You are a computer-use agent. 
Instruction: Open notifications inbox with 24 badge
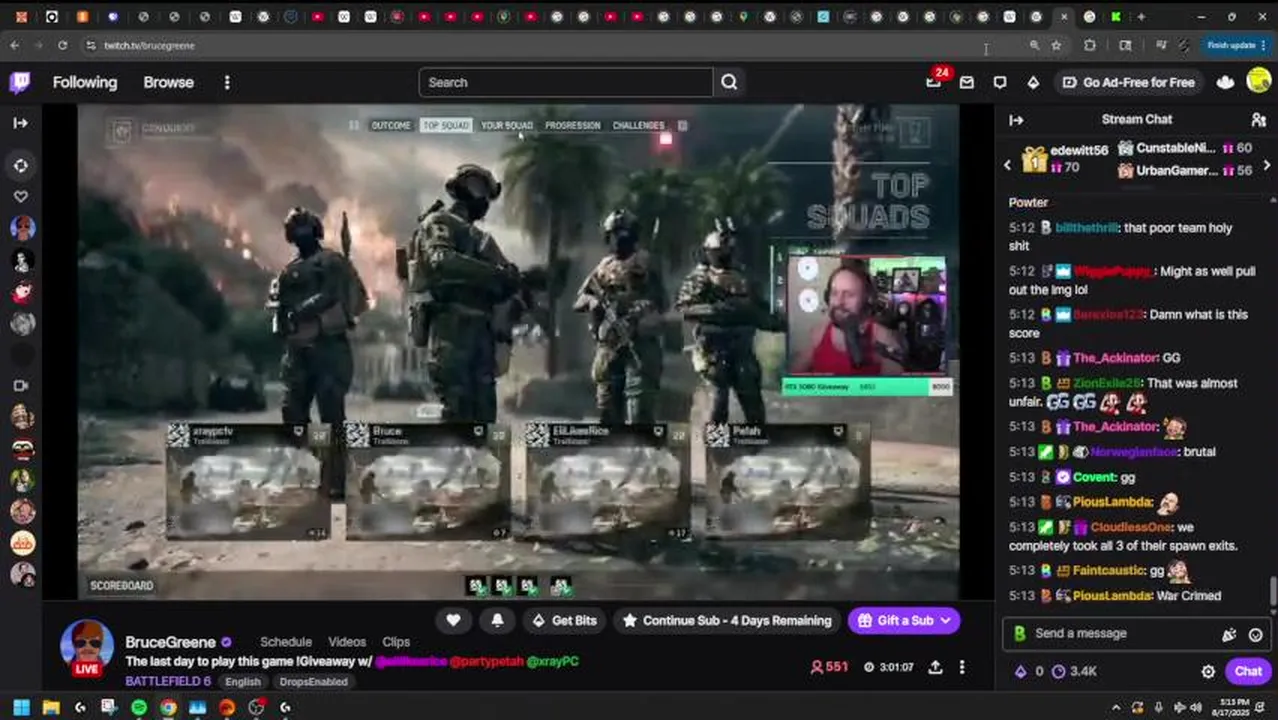pyautogui.click(x=934, y=82)
